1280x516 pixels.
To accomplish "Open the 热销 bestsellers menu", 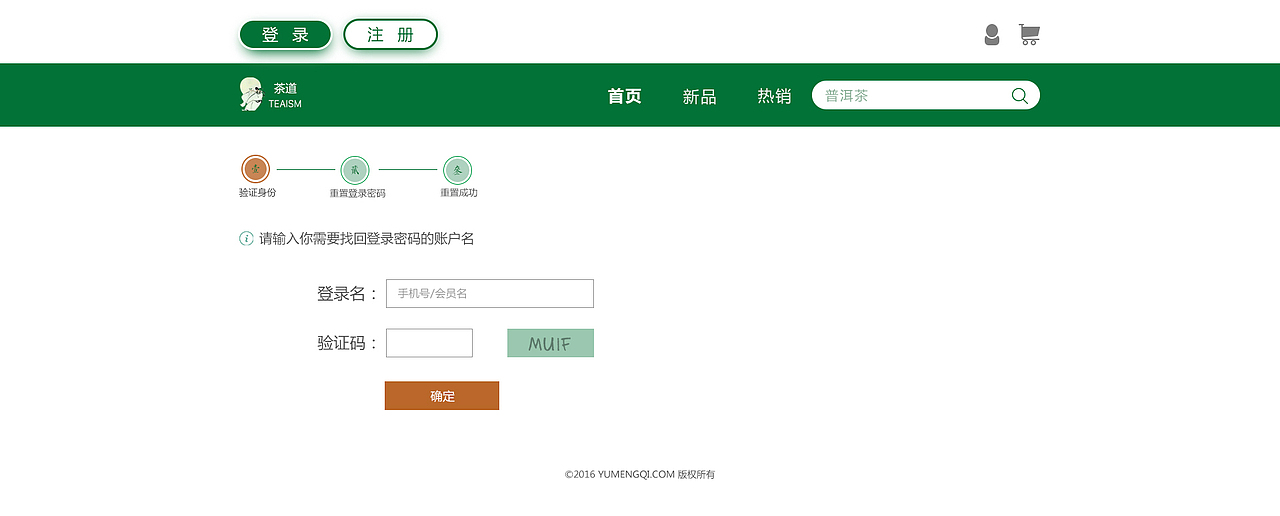I will 774,96.
